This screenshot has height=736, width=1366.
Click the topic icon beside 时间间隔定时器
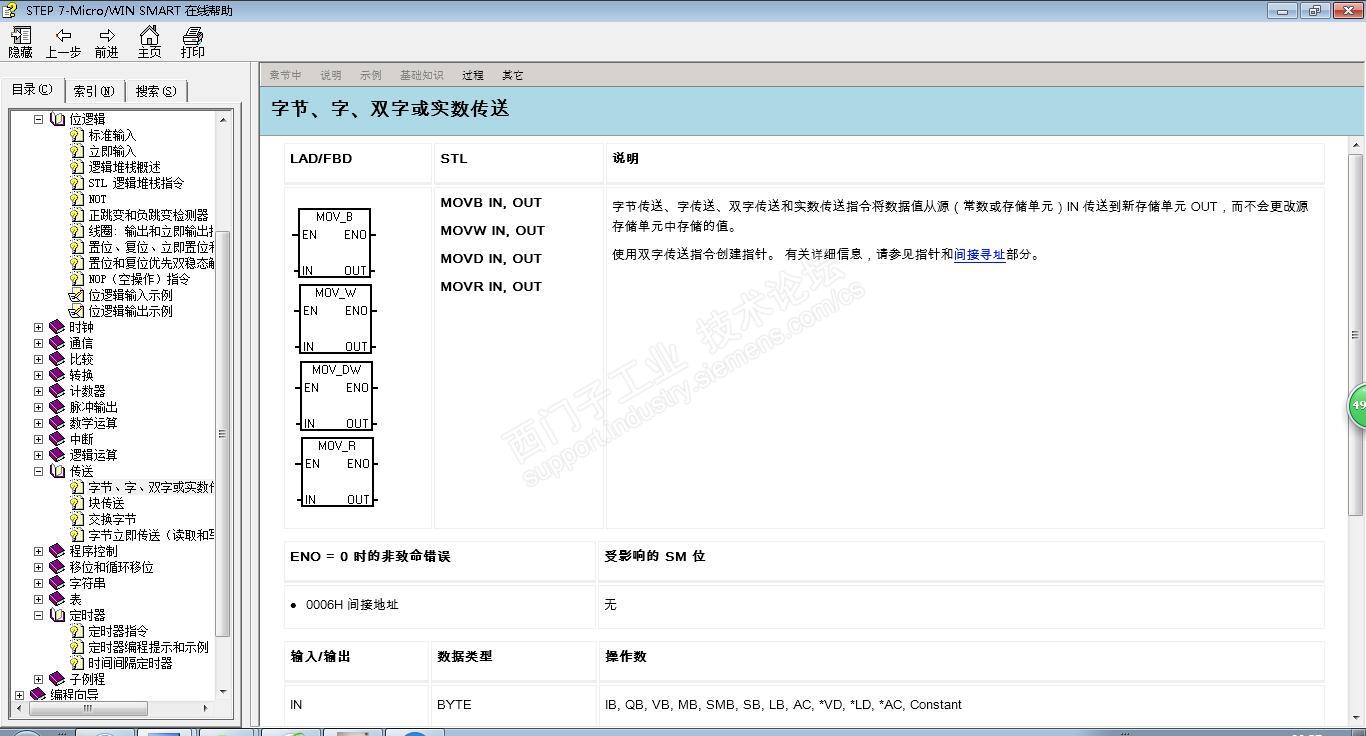coord(77,663)
